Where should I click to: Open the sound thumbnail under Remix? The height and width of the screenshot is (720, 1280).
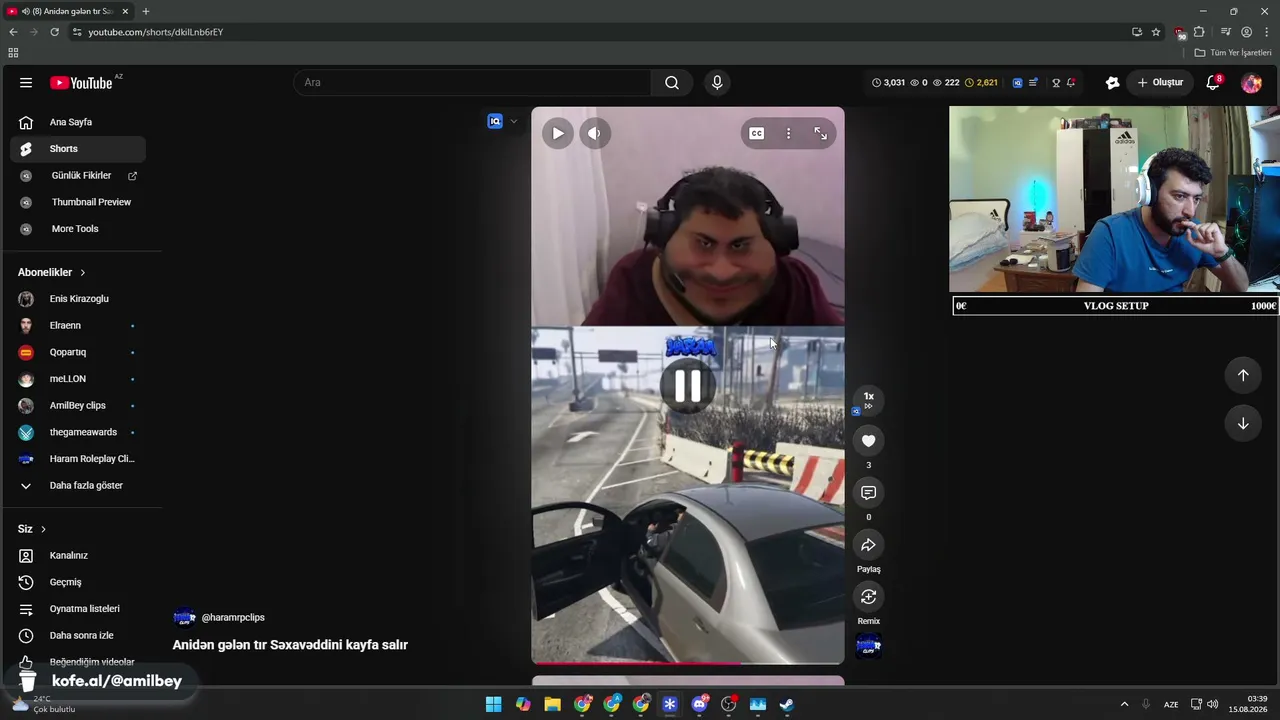868,646
